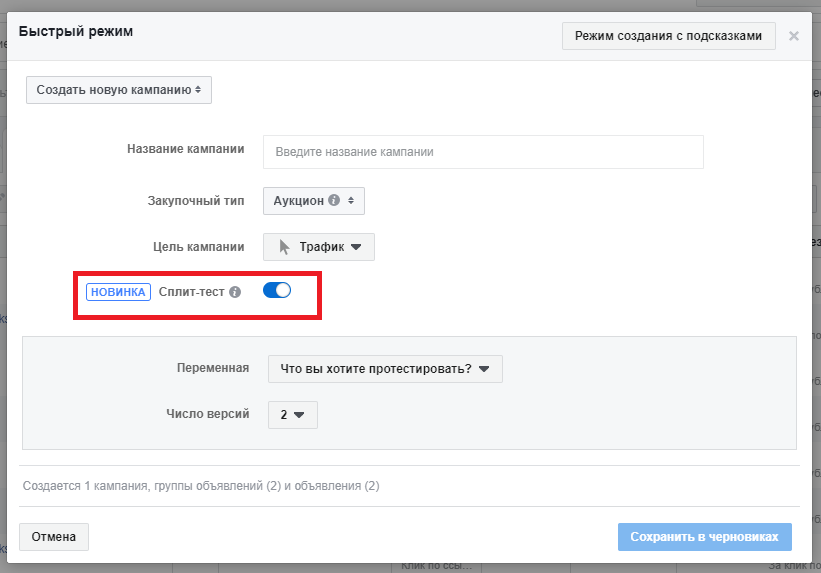The height and width of the screenshot is (573, 821).
Task: Open the Создать новую кампанию dropdown
Action: point(119,89)
